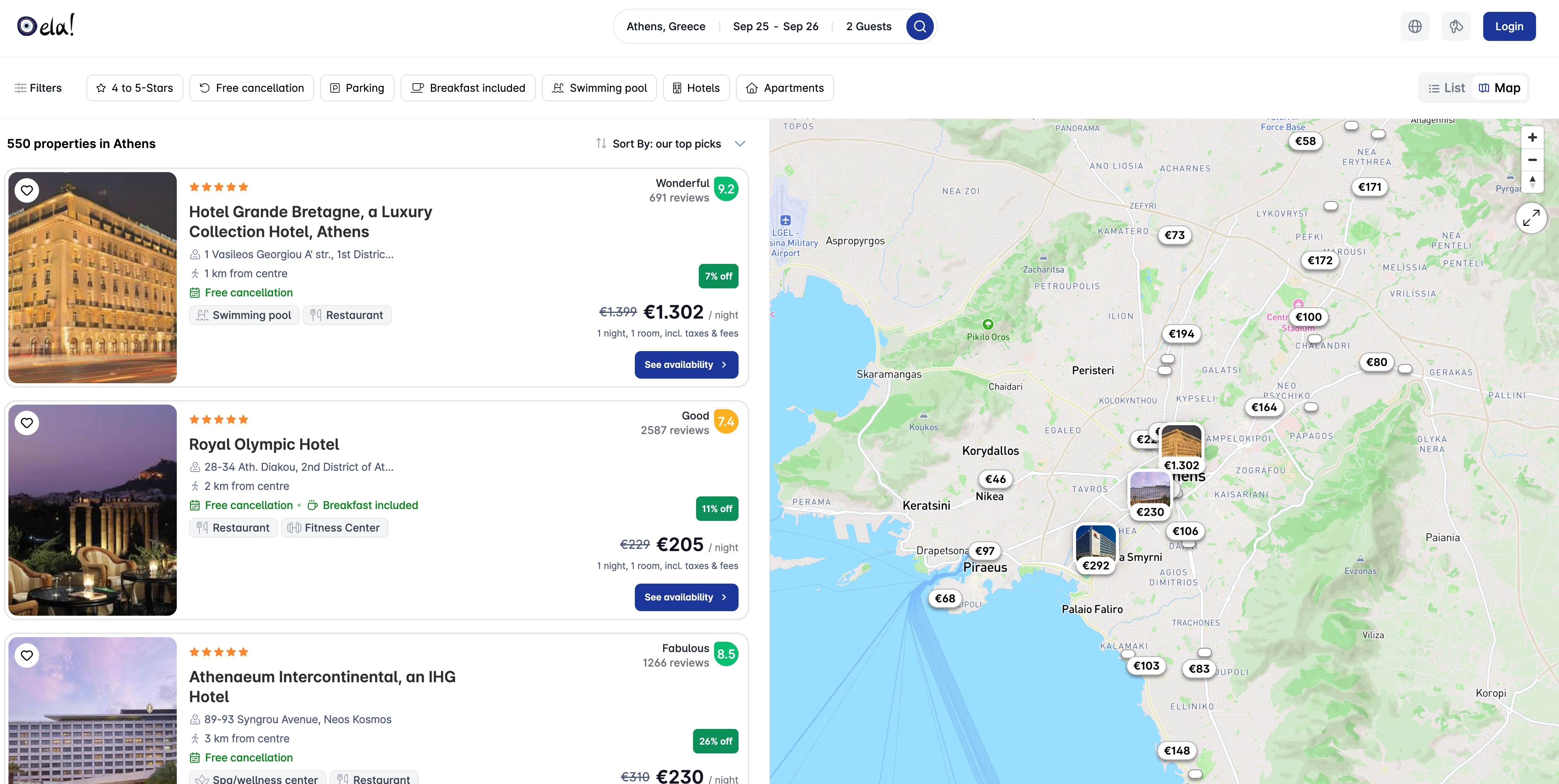Toggle the Parking filter
The image size is (1559, 784).
[x=357, y=88]
